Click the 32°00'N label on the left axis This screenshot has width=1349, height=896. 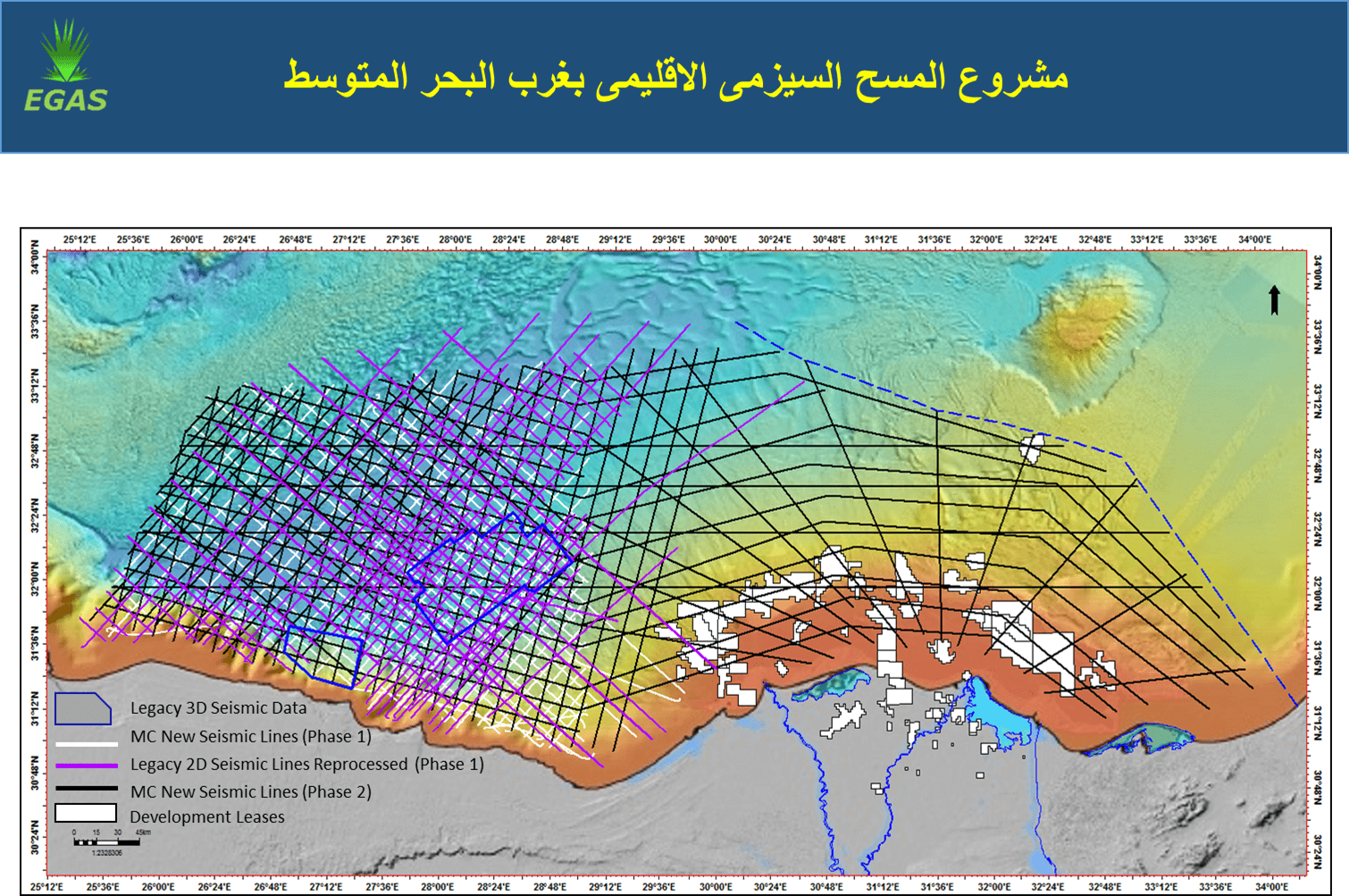36,580
